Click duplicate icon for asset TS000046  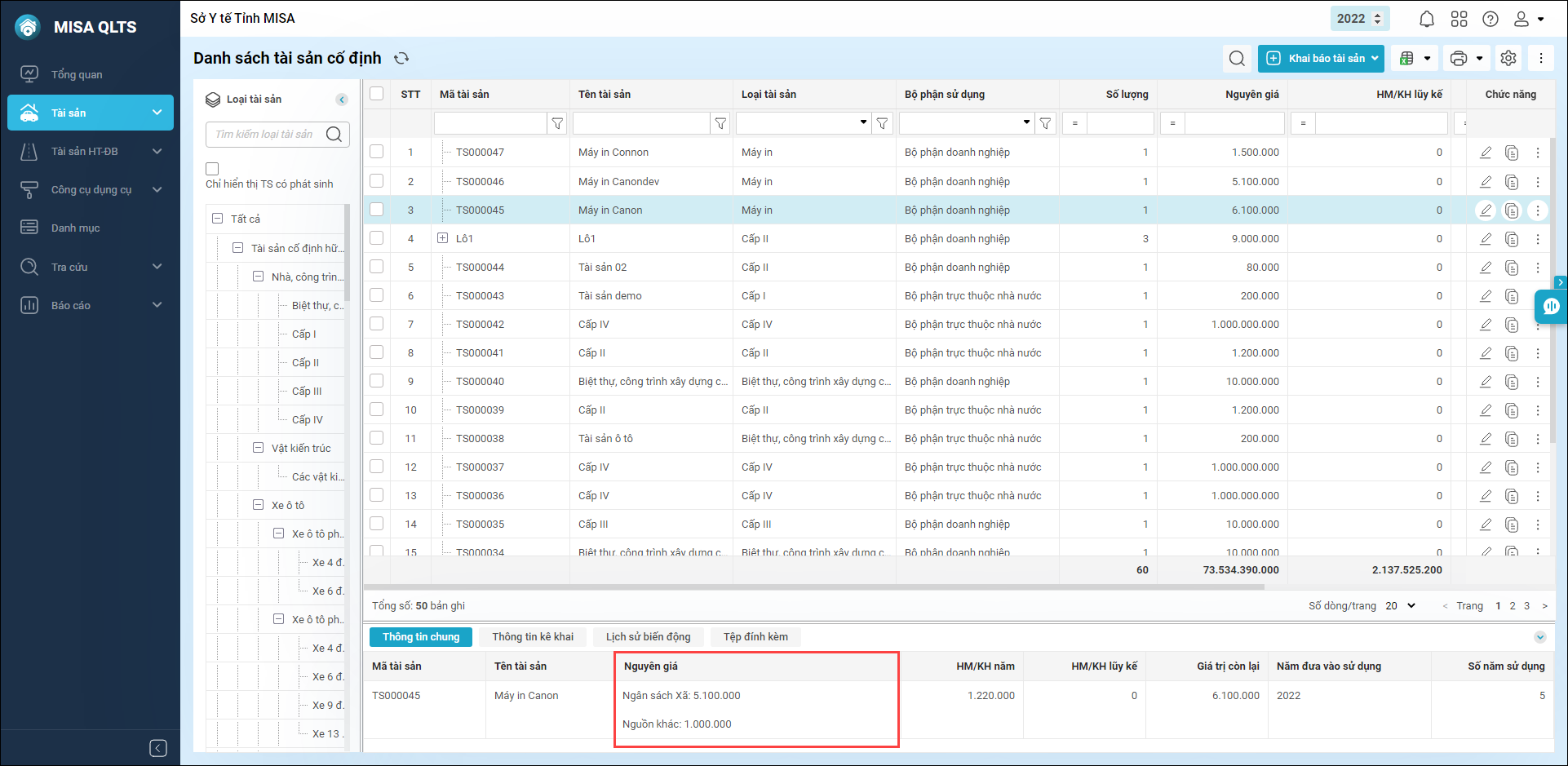[1512, 182]
